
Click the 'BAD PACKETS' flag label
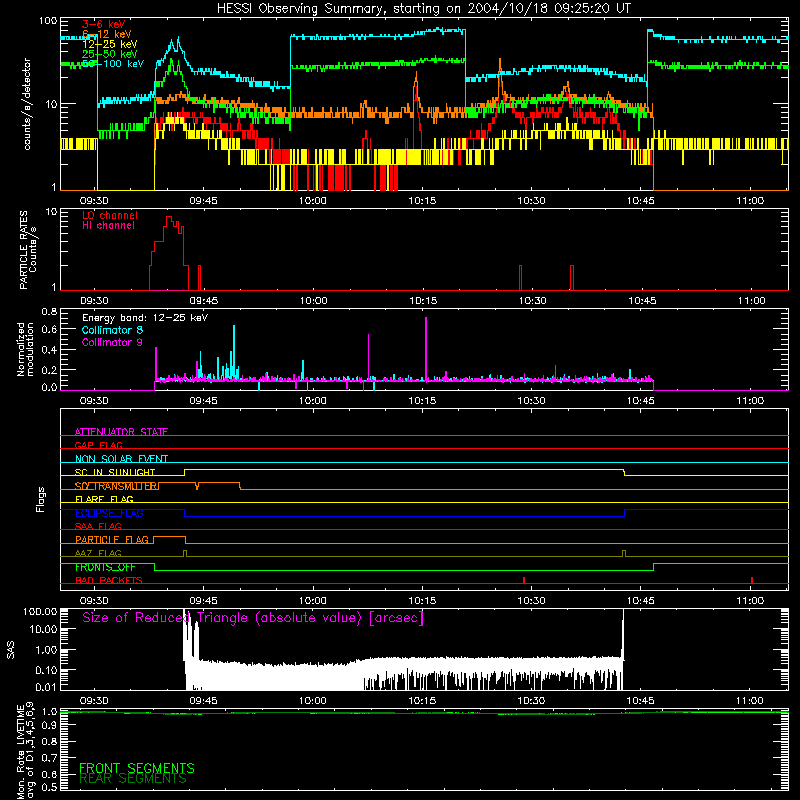point(109,580)
